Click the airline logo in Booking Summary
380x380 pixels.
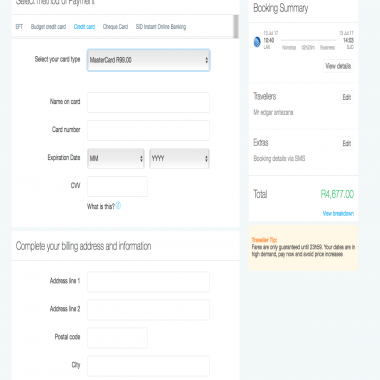[257, 42]
